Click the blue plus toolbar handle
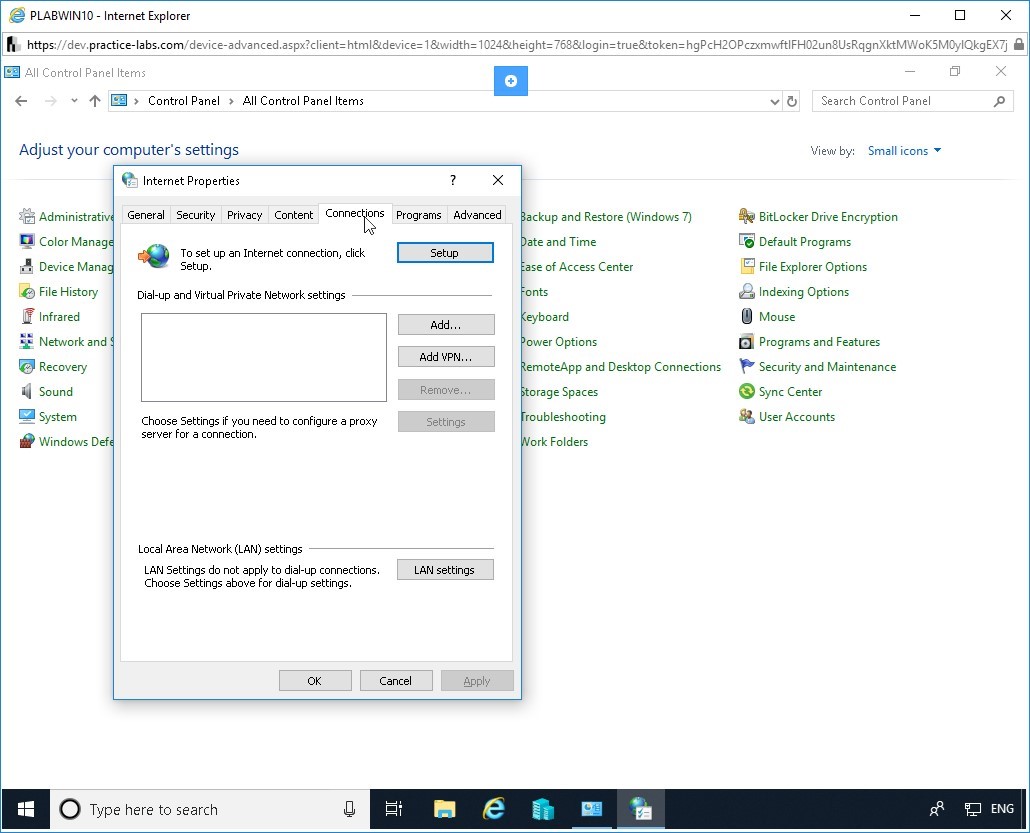1030x833 pixels. click(510, 81)
